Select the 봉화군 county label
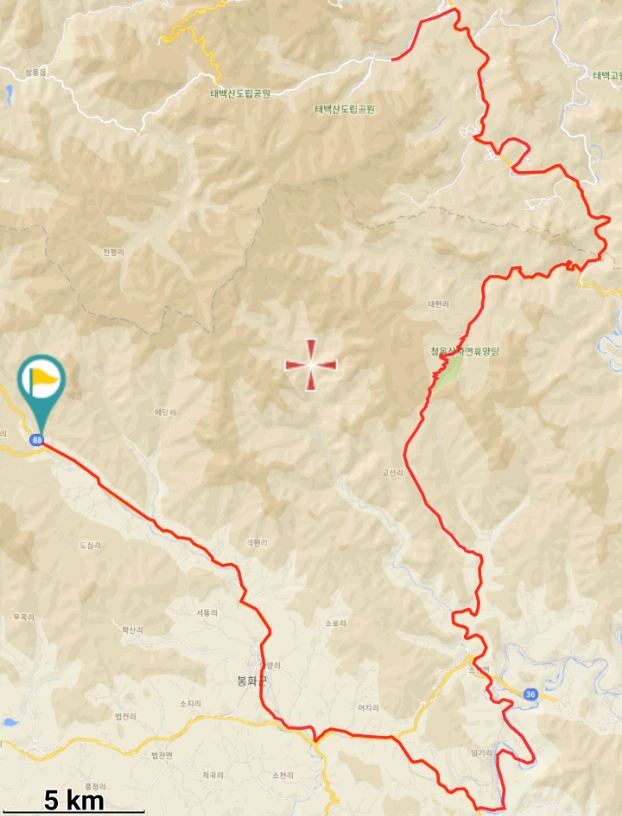The width and height of the screenshot is (622, 816). pyautogui.click(x=252, y=680)
